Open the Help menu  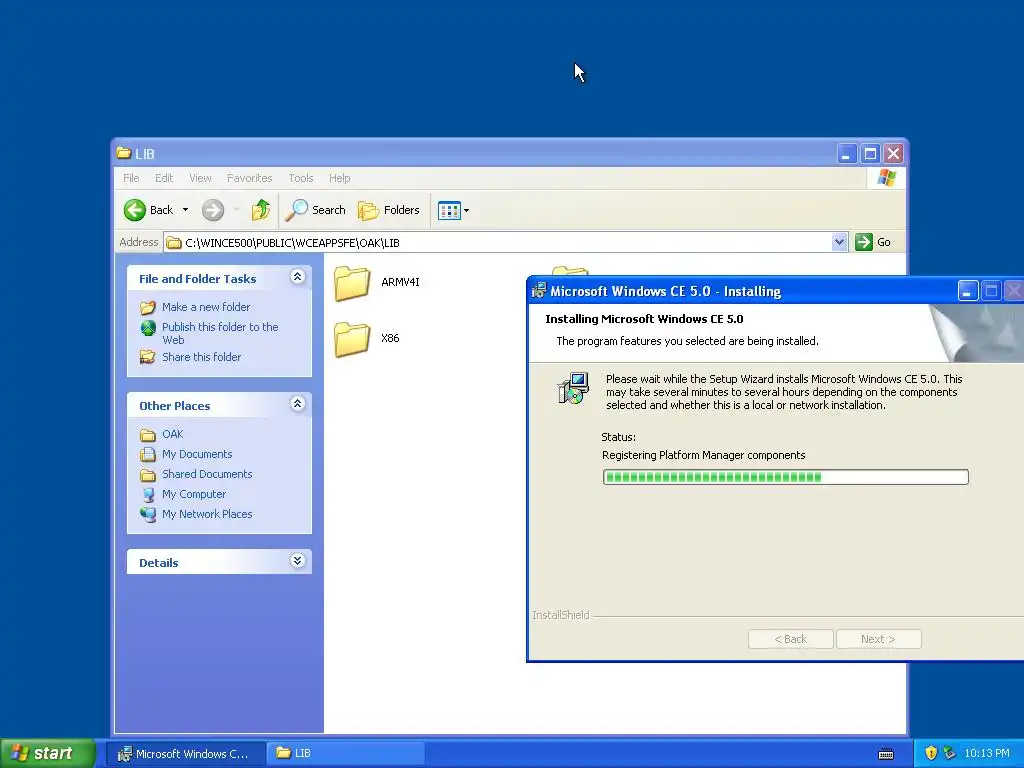[x=340, y=178]
